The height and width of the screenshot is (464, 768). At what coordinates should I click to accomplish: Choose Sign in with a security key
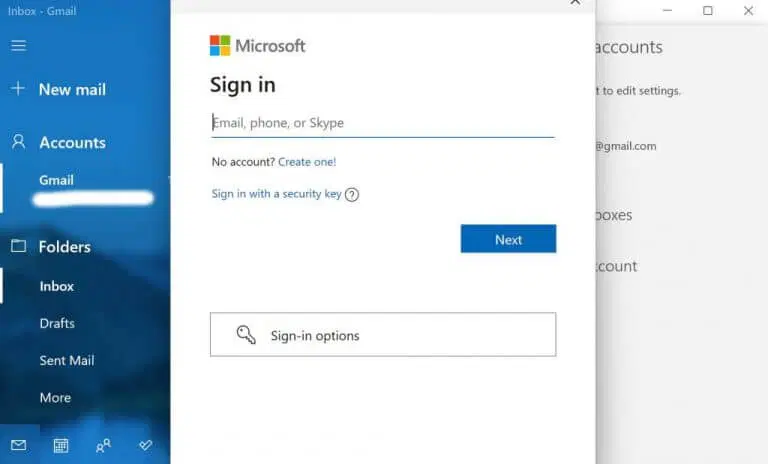coord(276,194)
